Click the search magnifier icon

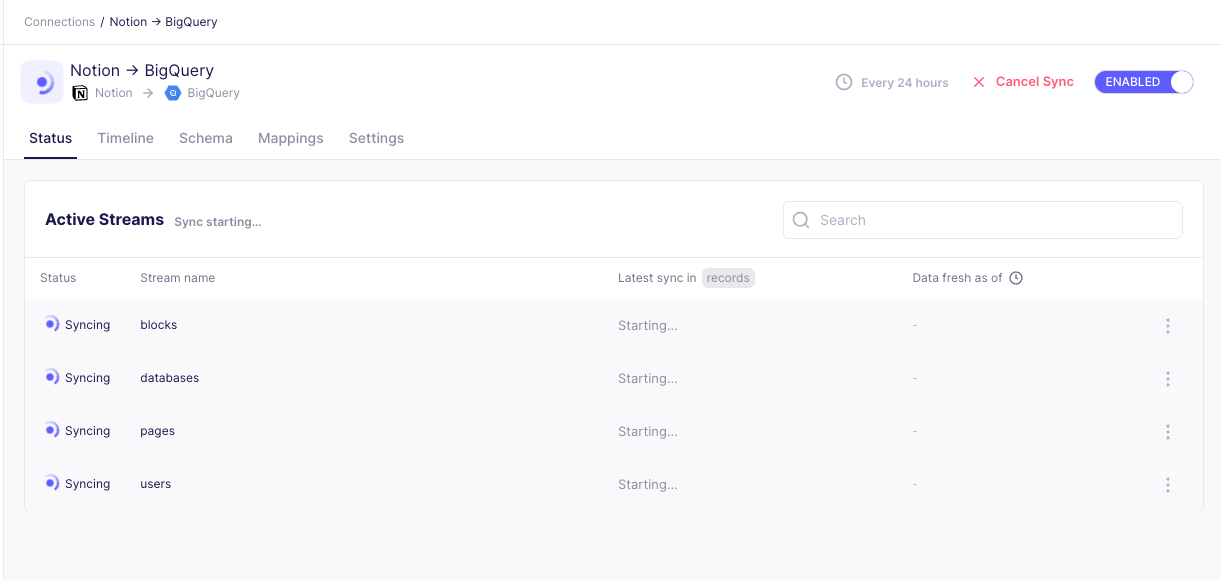(801, 220)
